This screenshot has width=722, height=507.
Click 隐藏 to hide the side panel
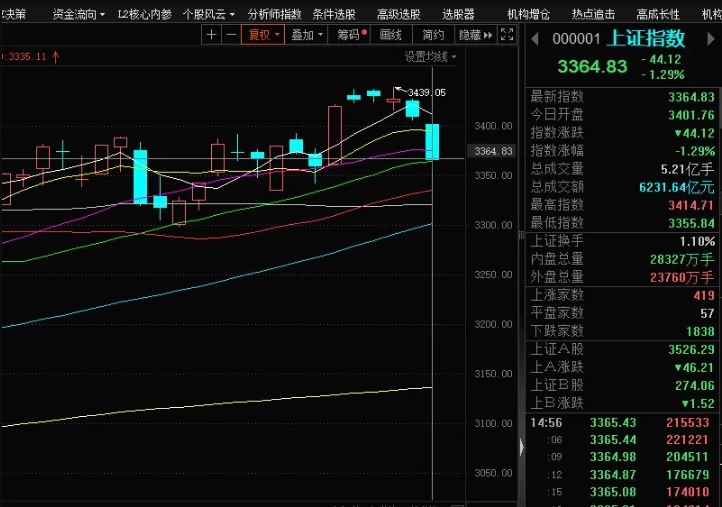pyautogui.click(x=476, y=35)
